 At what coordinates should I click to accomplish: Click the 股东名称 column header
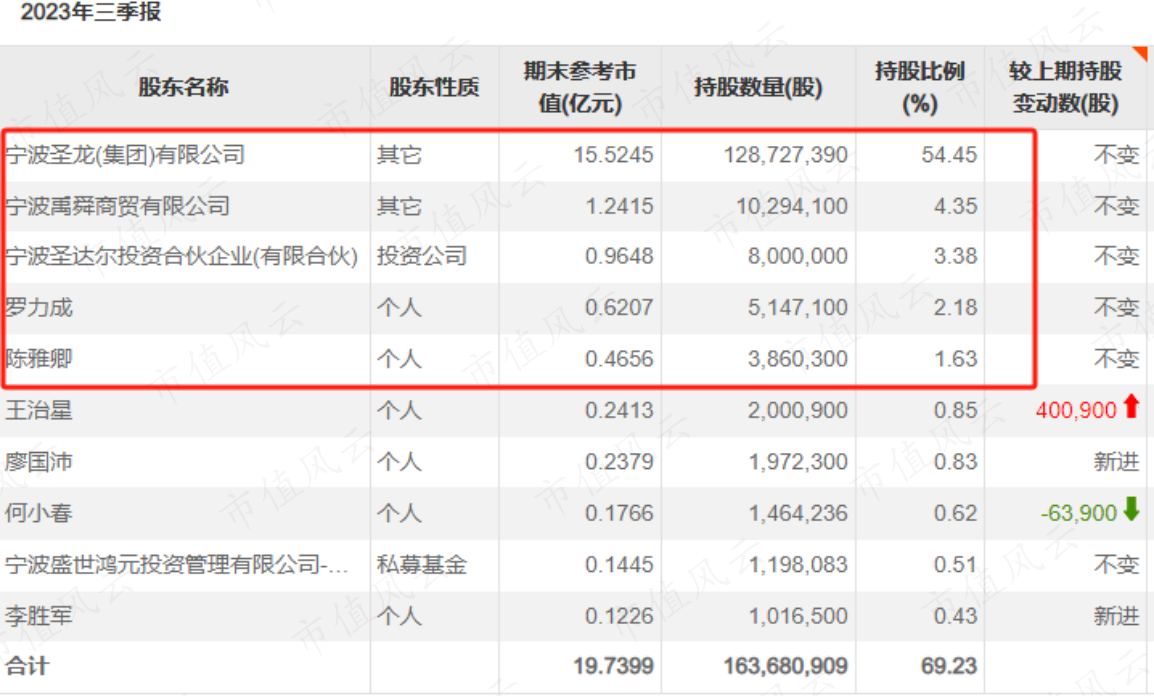pyautogui.click(x=184, y=87)
